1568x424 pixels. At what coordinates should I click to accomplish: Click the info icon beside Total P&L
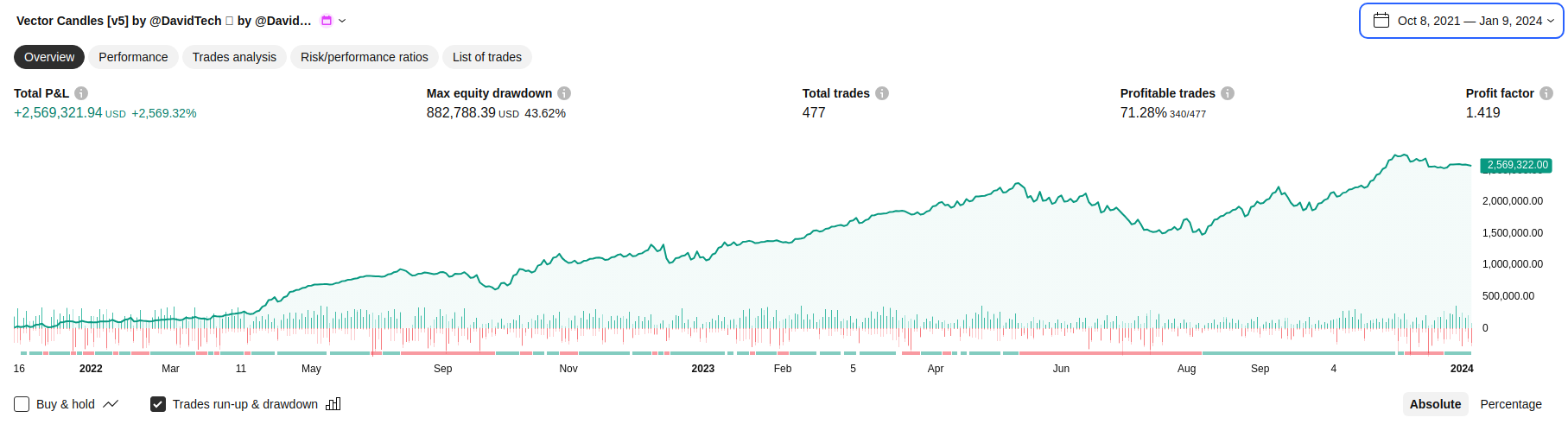coord(81,93)
